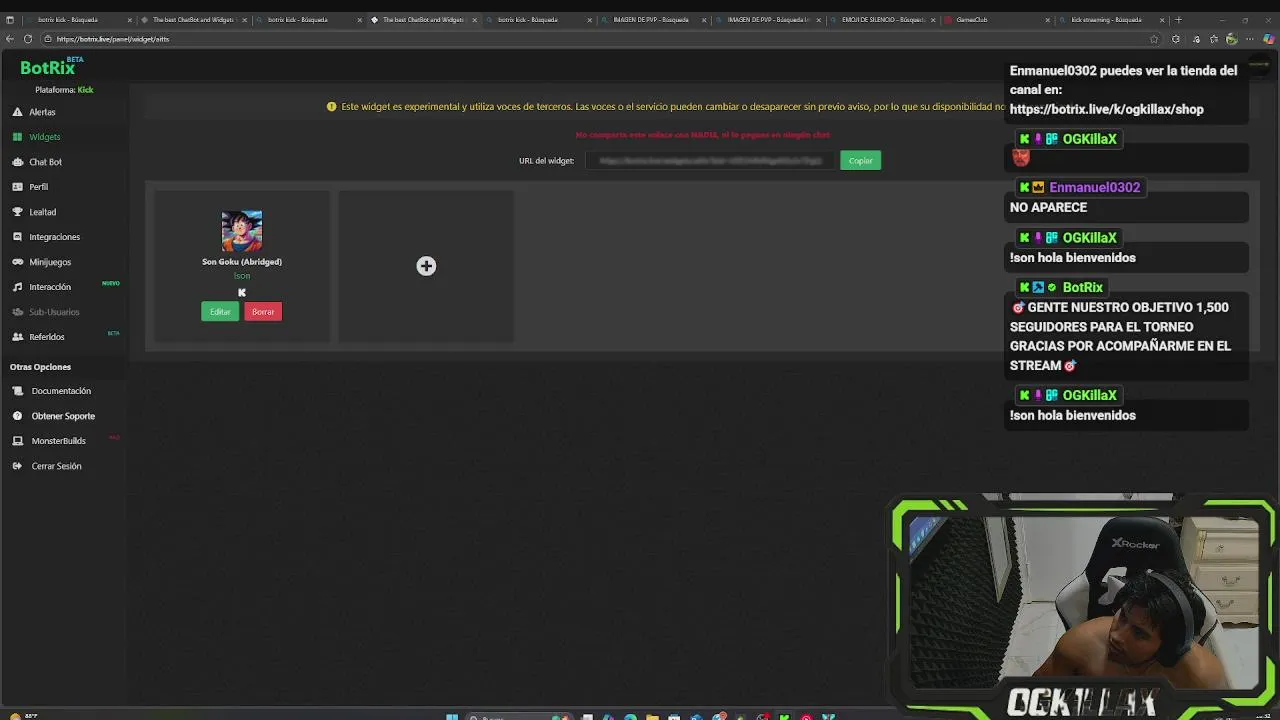Add a new voice with the plus icon
1280x720 pixels.
[426, 266]
